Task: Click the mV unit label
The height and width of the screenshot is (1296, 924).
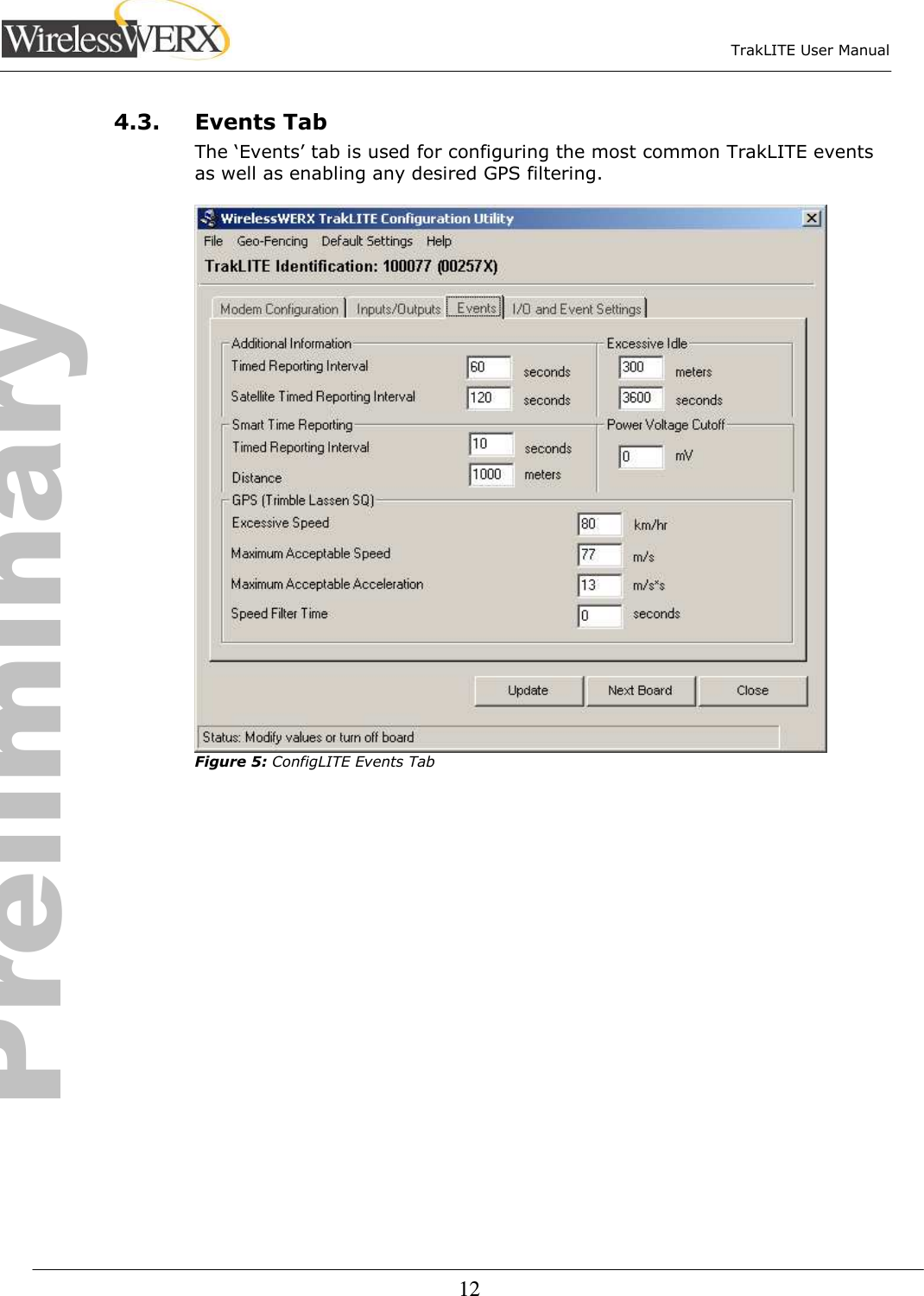Action: (684, 456)
